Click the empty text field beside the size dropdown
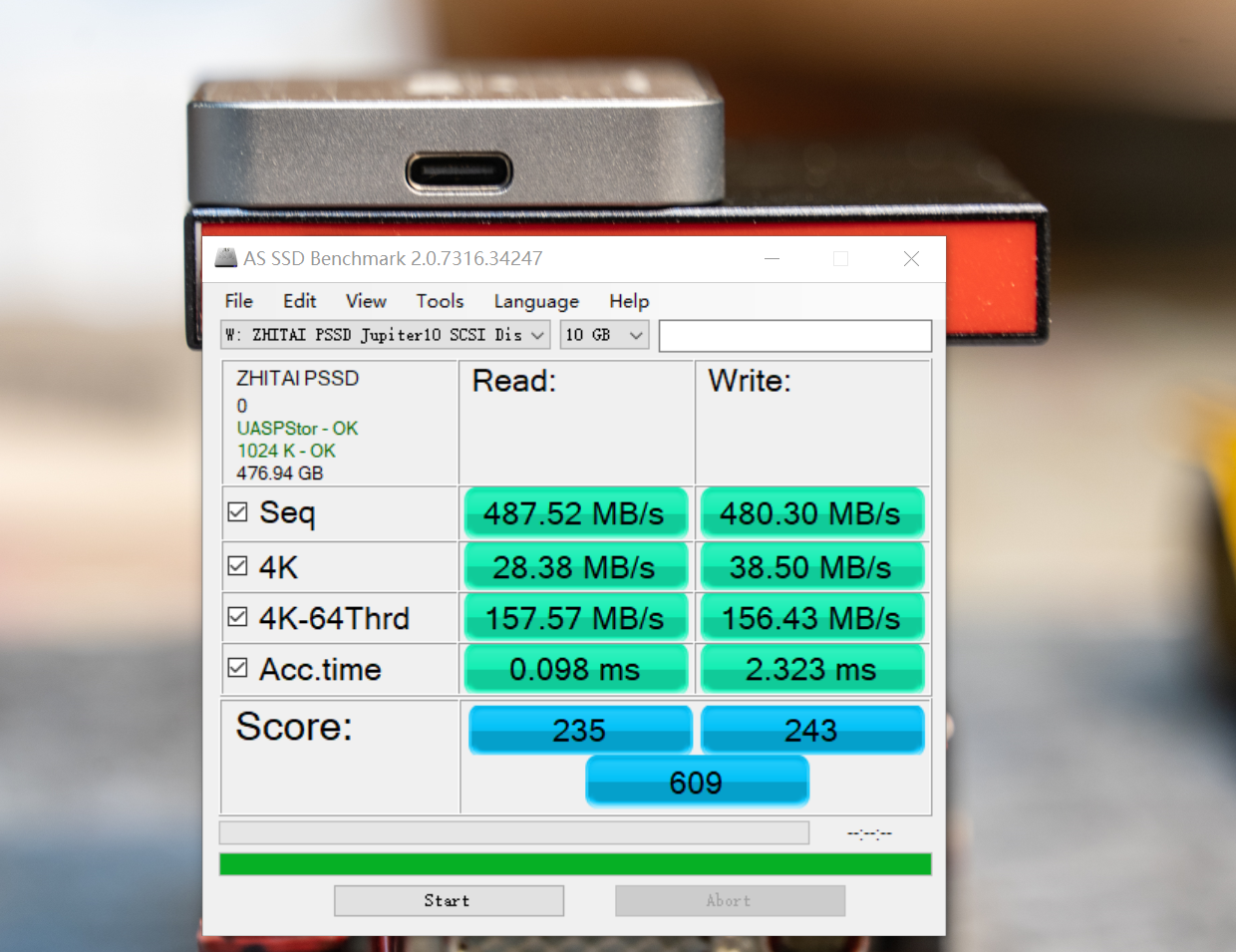 click(794, 335)
